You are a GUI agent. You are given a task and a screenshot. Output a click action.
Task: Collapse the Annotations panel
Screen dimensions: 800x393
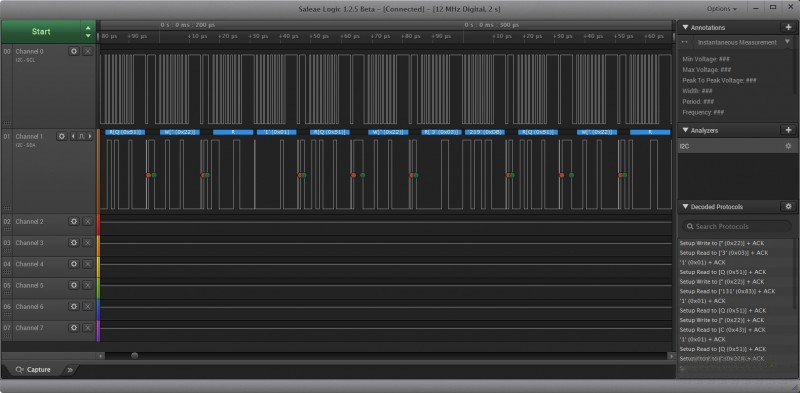click(685, 28)
